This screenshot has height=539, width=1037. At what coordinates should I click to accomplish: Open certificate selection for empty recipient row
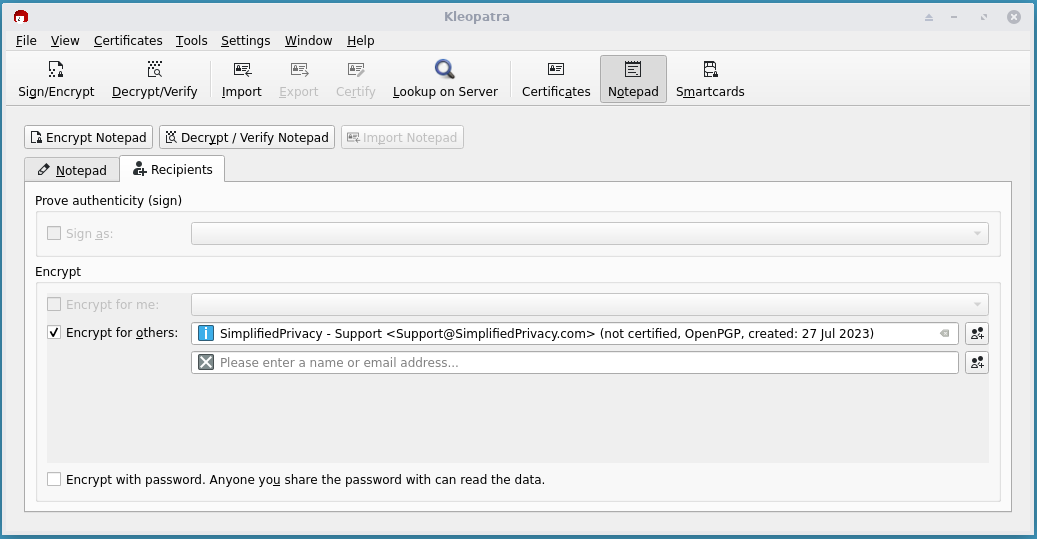pyautogui.click(x=977, y=362)
